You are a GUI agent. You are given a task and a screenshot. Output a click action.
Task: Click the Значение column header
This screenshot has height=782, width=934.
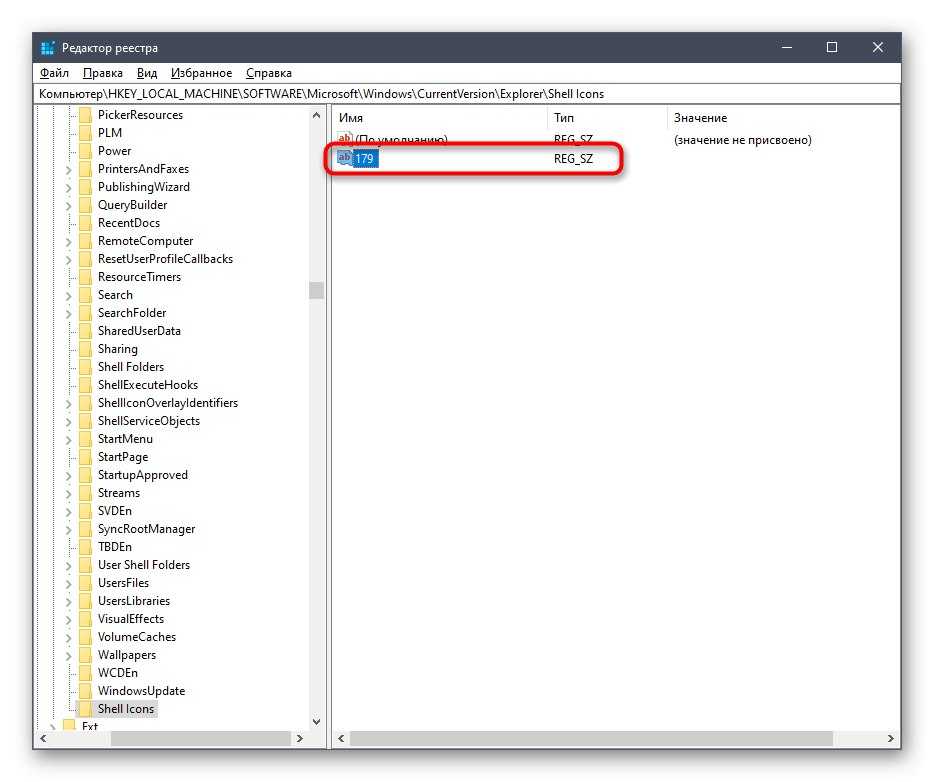(783, 117)
